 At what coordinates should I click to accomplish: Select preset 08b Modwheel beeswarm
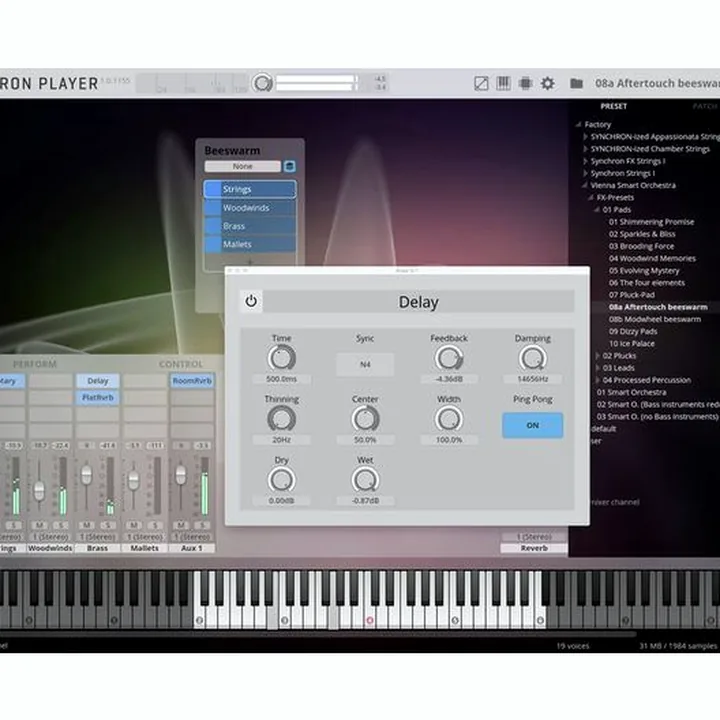coord(654,319)
